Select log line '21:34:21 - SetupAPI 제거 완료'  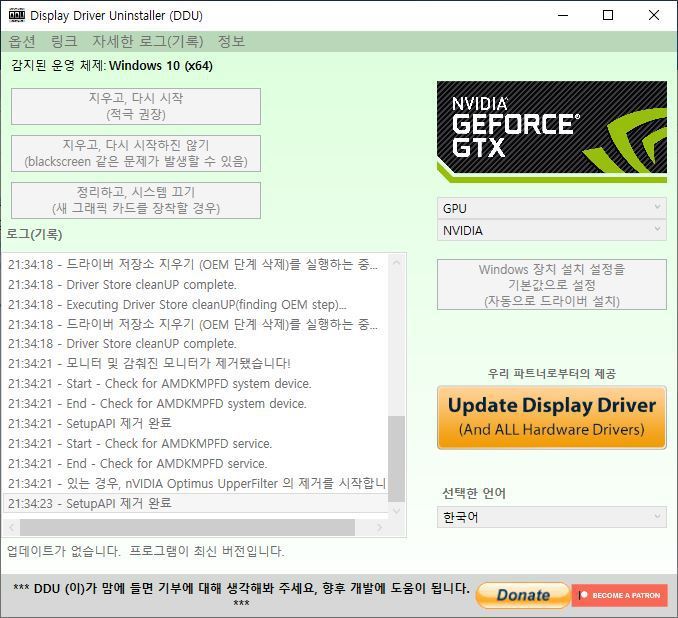tap(195, 423)
